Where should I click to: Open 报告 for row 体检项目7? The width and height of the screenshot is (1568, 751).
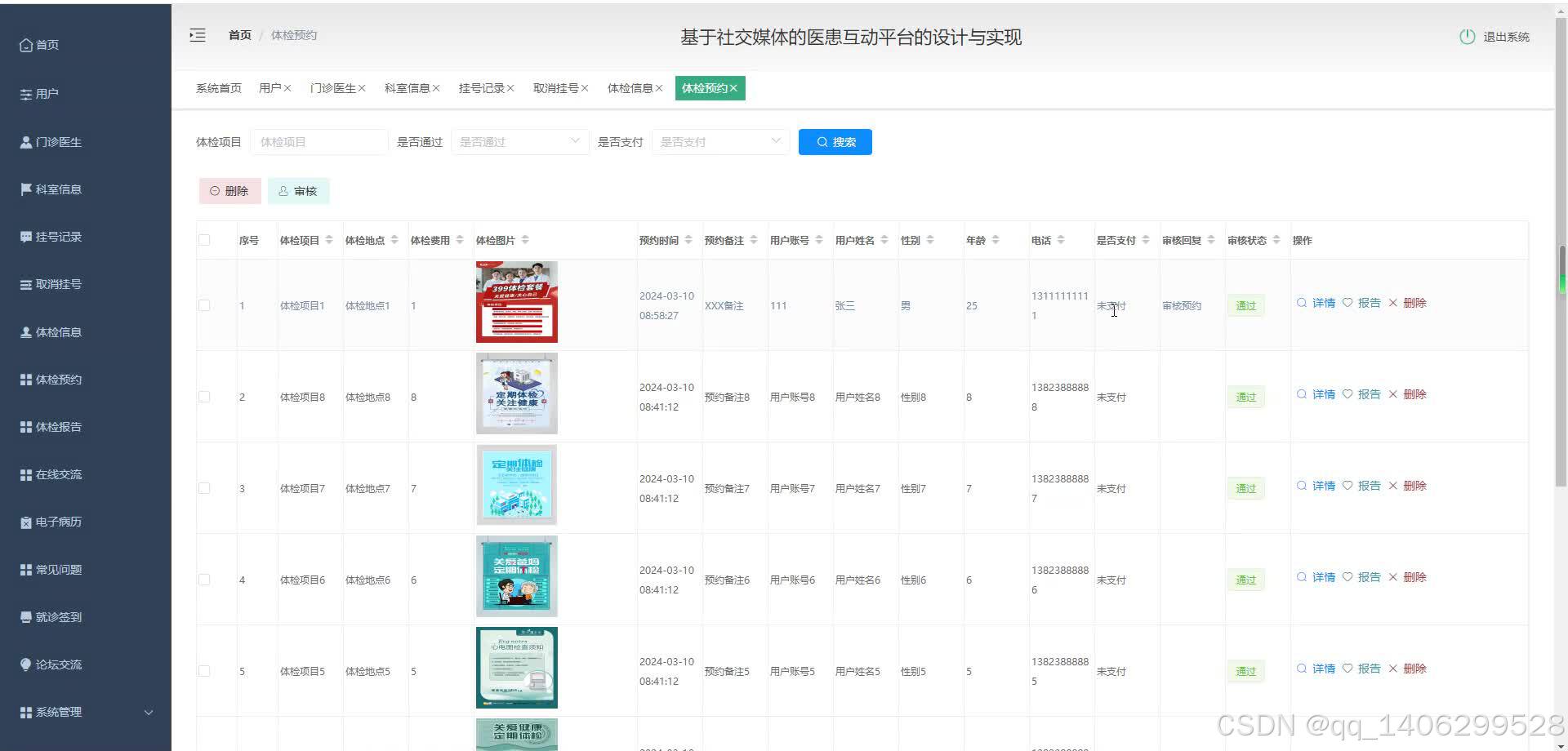(1362, 486)
